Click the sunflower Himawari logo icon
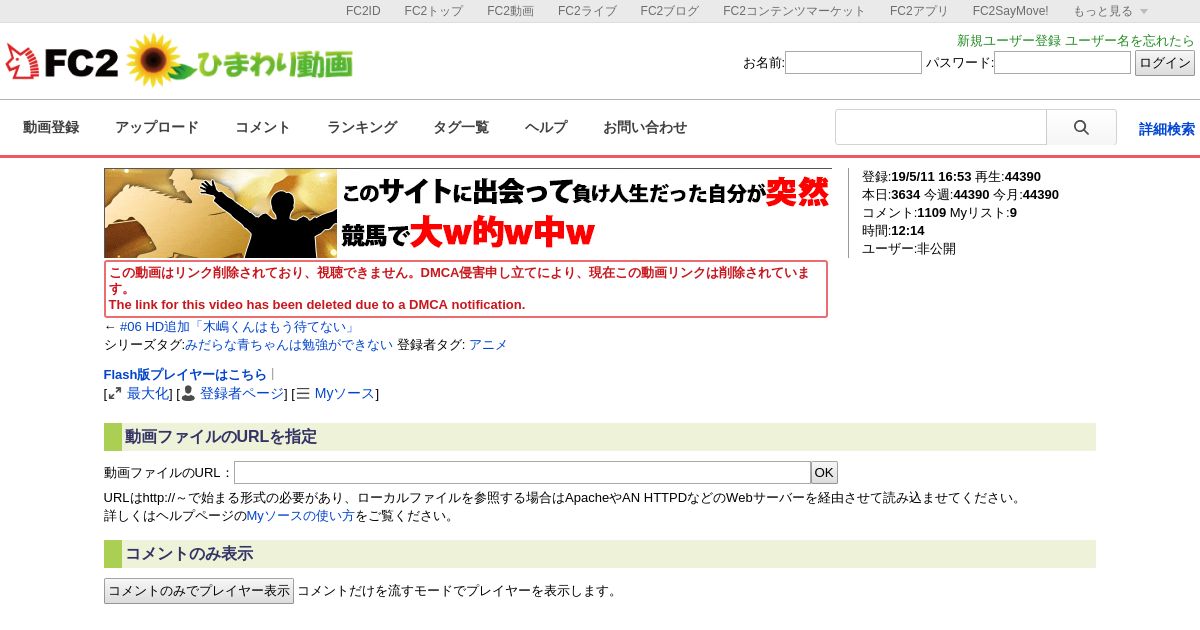The height and width of the screenshot is (630, 1200). [x=155, y=61]
